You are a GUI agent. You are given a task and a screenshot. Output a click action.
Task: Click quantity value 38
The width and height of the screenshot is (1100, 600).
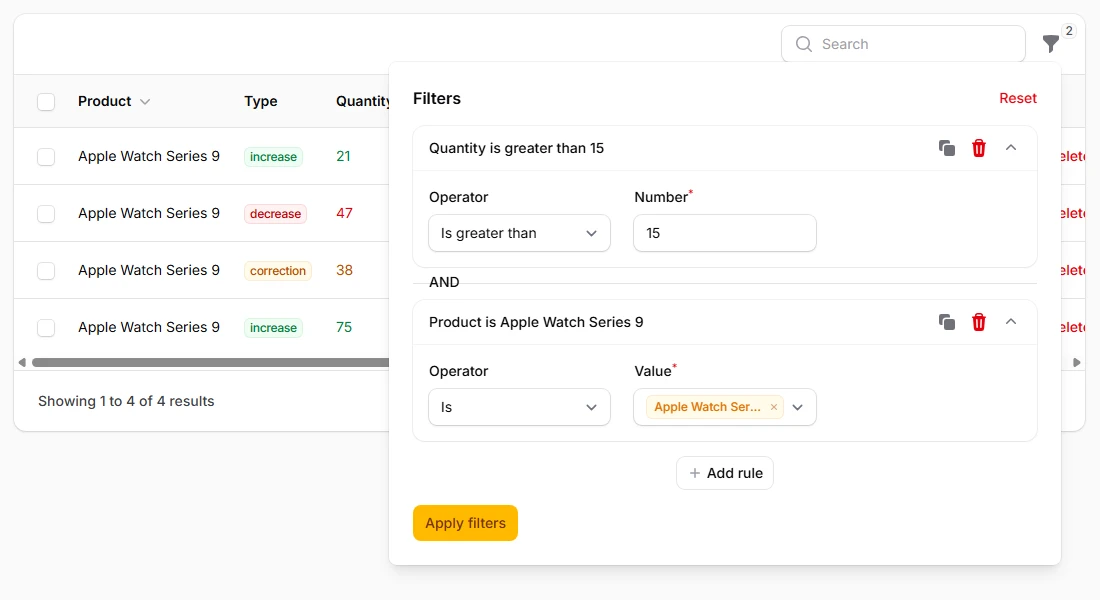[344, 269]
